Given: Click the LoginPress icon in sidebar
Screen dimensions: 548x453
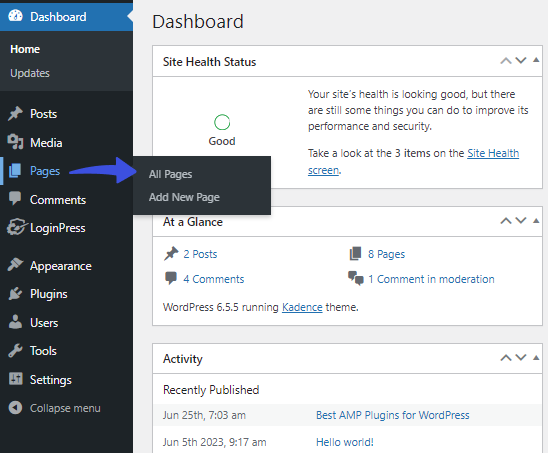Looking at the screenshot, I should (x=16, y=227).
